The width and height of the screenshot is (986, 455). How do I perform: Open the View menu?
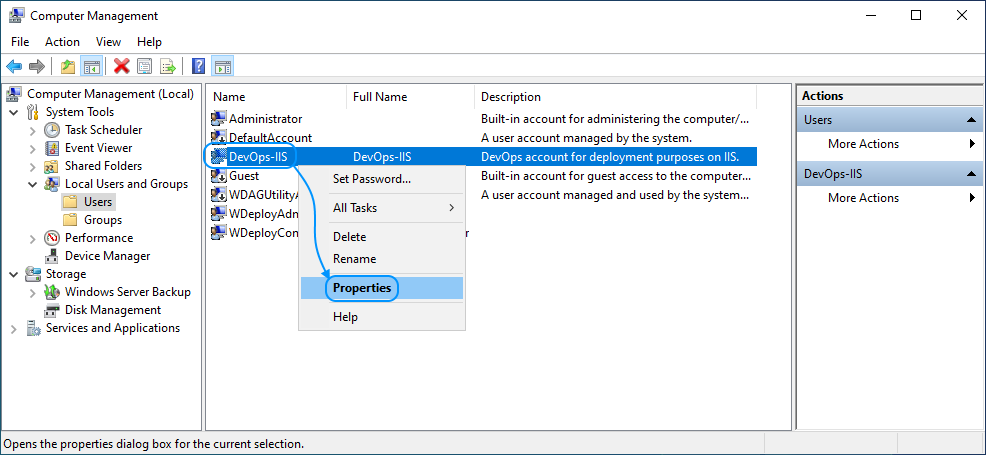pos(108,42)
